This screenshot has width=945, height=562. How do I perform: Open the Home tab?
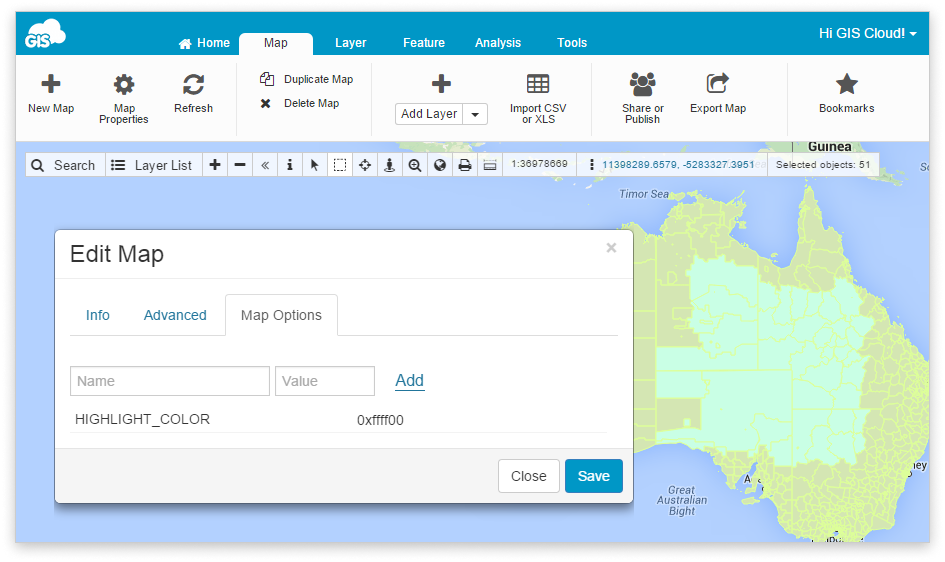coord(204,43)
